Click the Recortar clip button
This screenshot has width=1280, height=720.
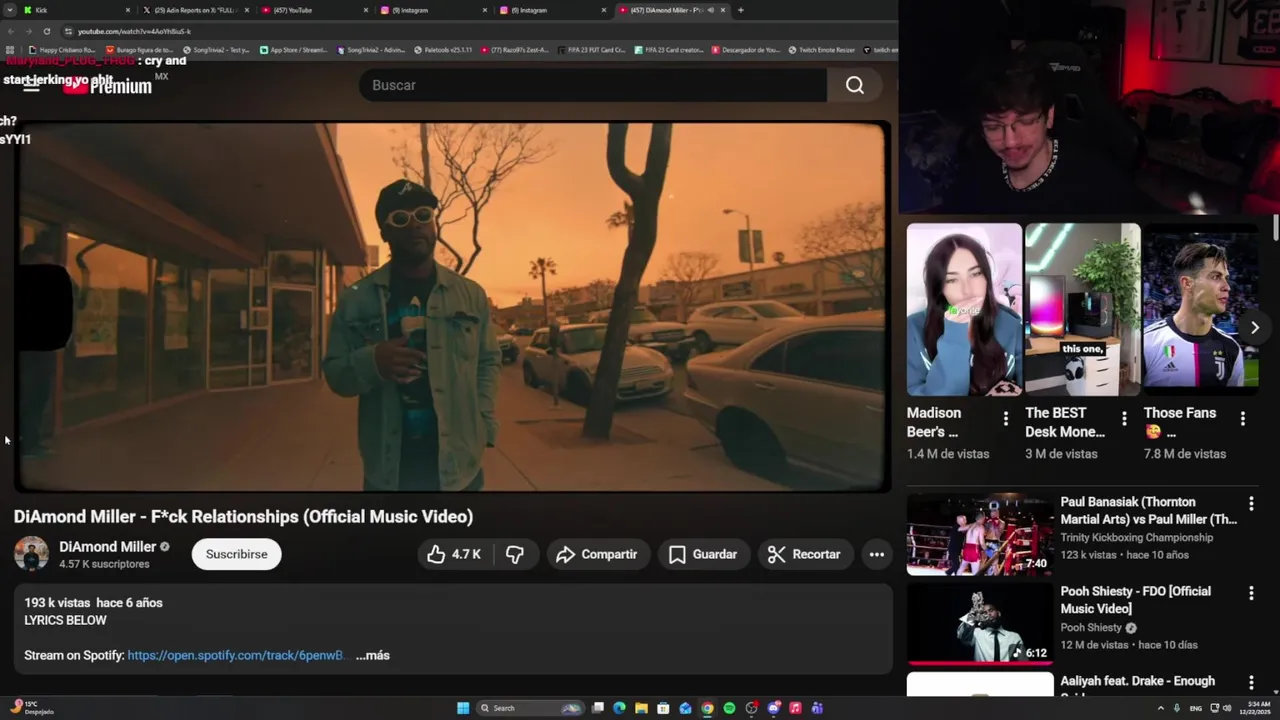[x=805, y=554]
